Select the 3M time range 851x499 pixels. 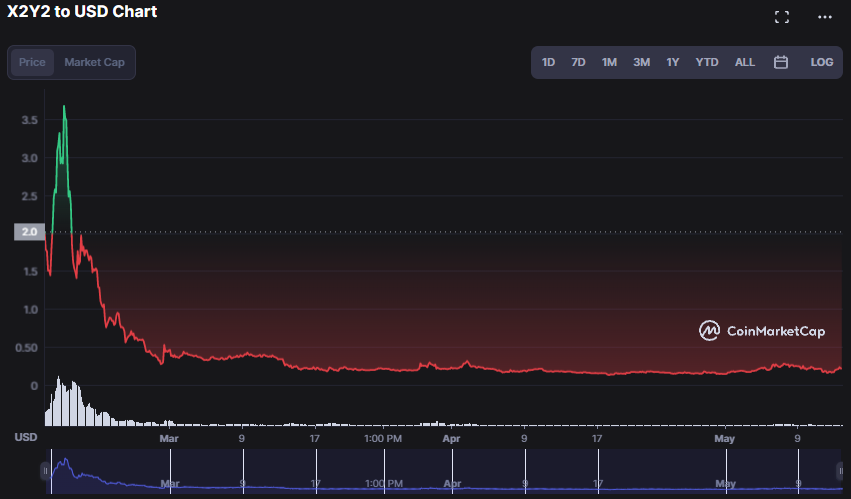coord(641,62)
